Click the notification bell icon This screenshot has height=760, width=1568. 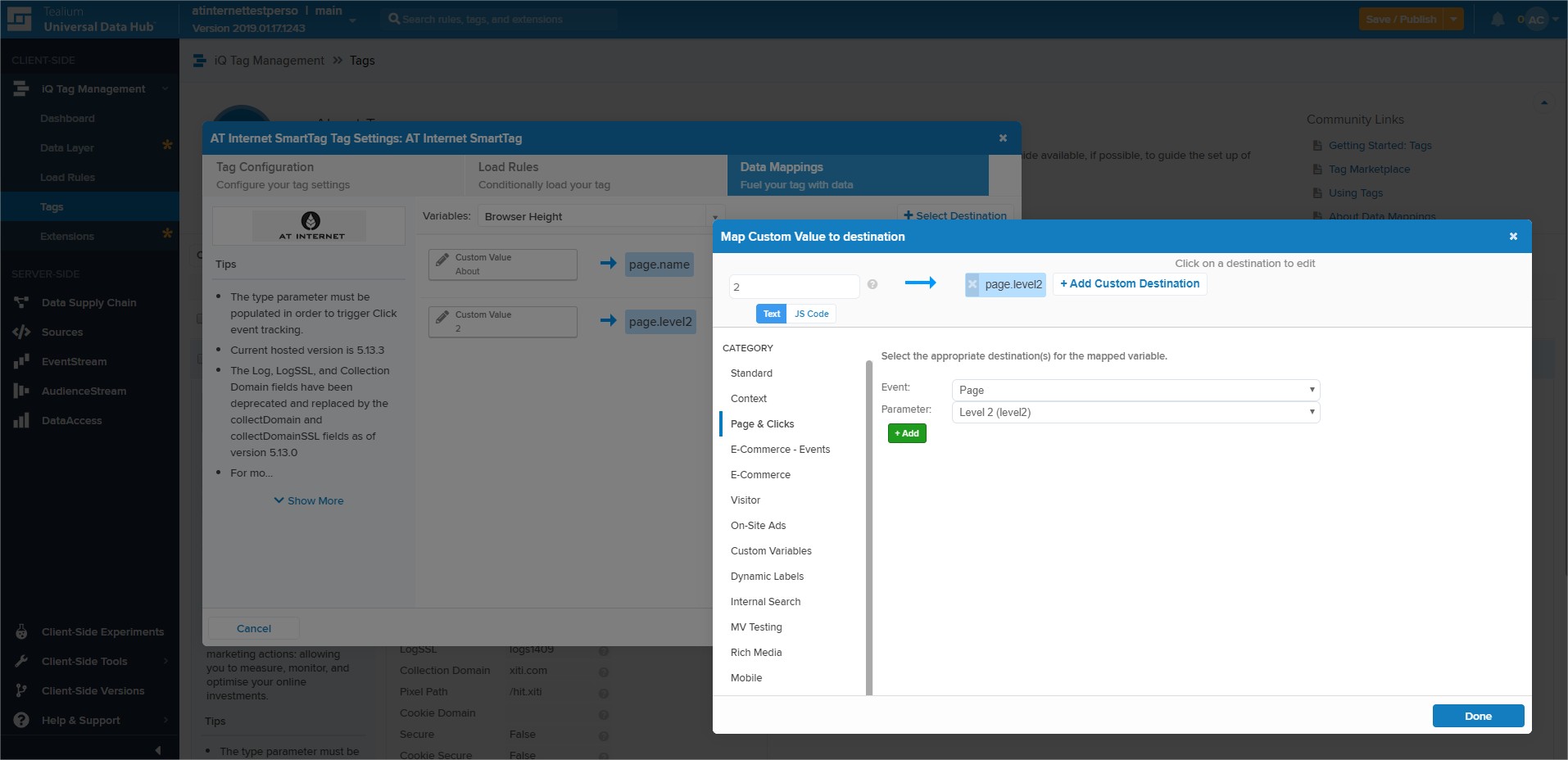point(1497,20)
